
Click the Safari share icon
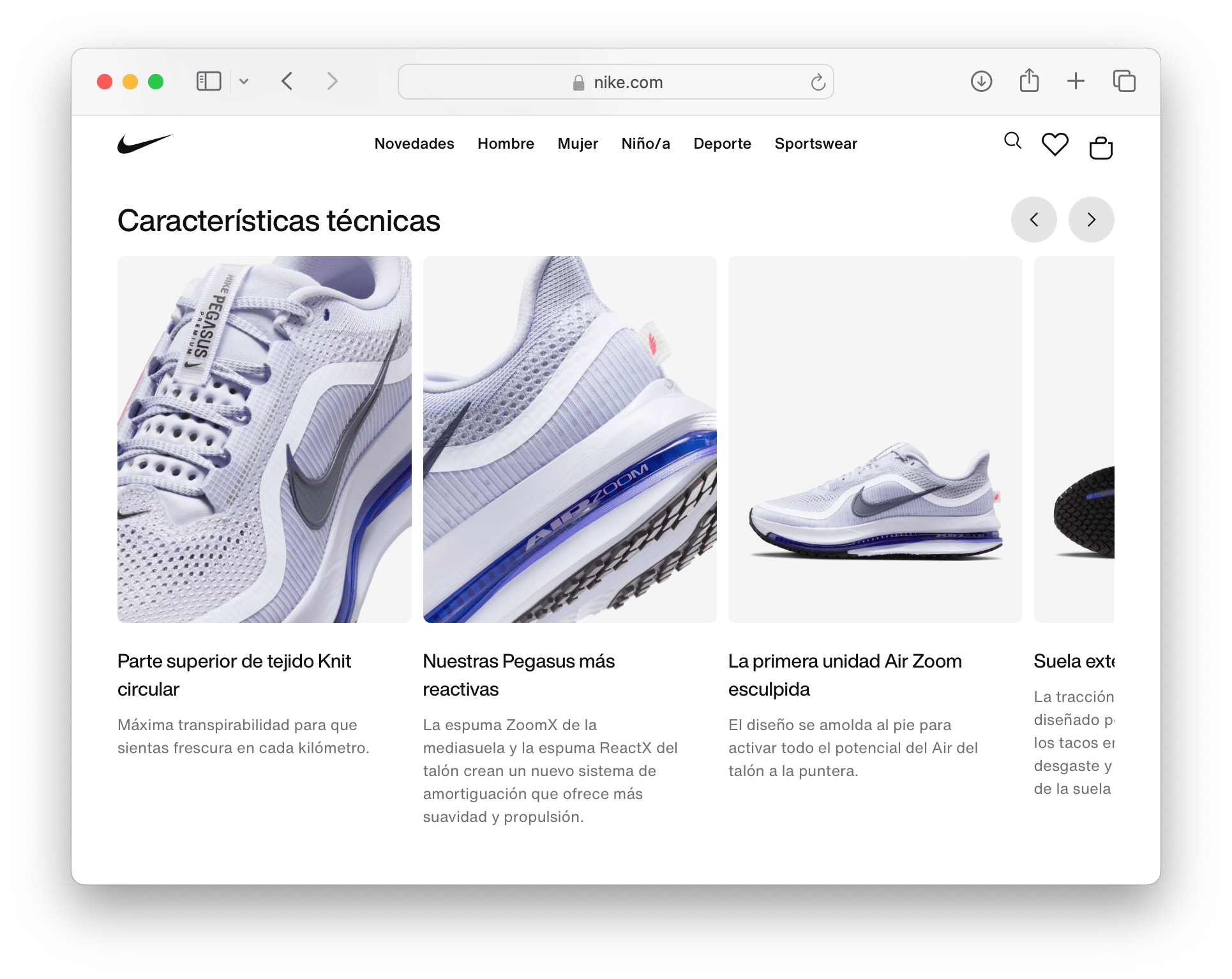point(1029,81)
